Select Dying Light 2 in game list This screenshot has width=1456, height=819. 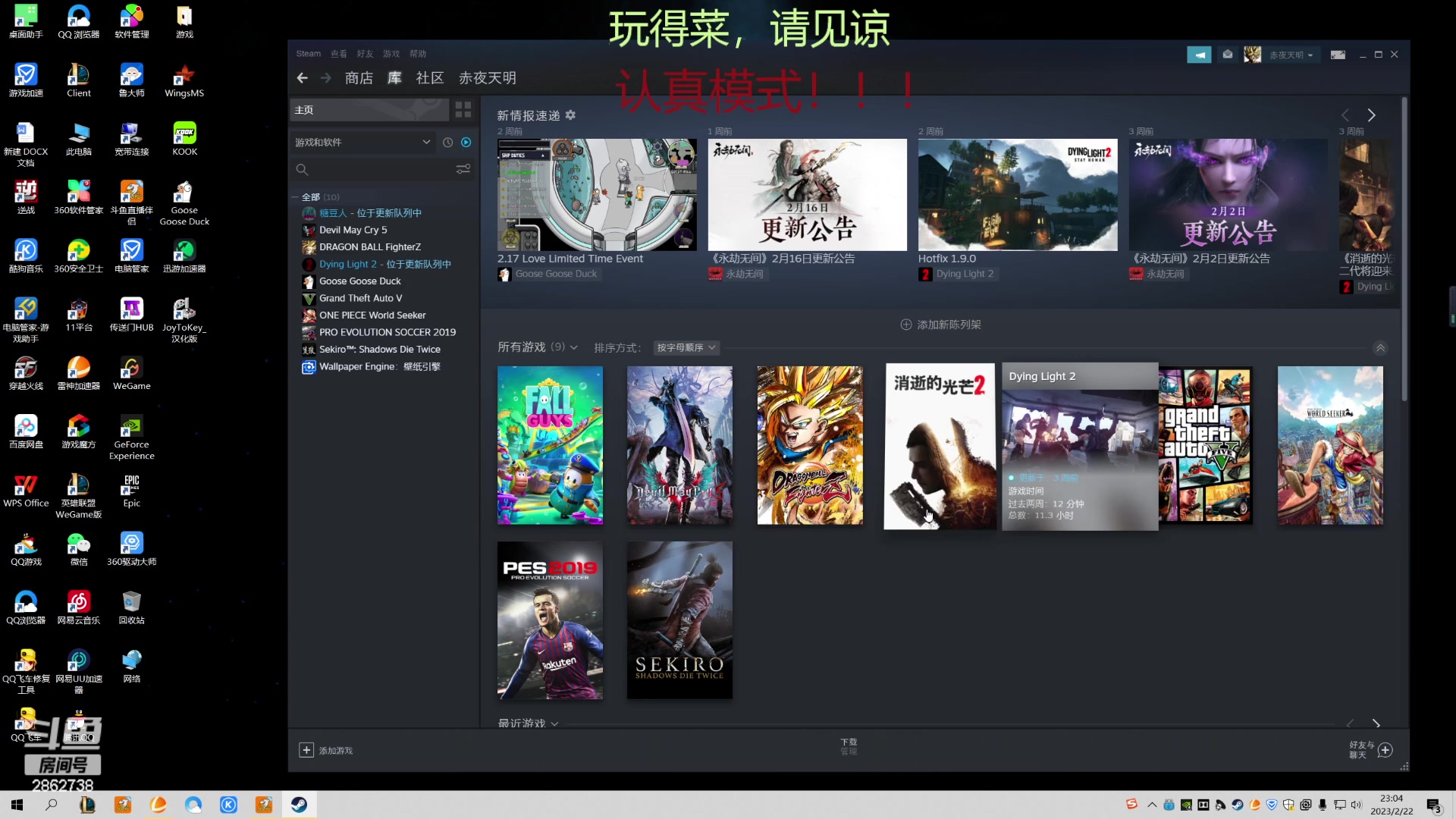(384, 264)
